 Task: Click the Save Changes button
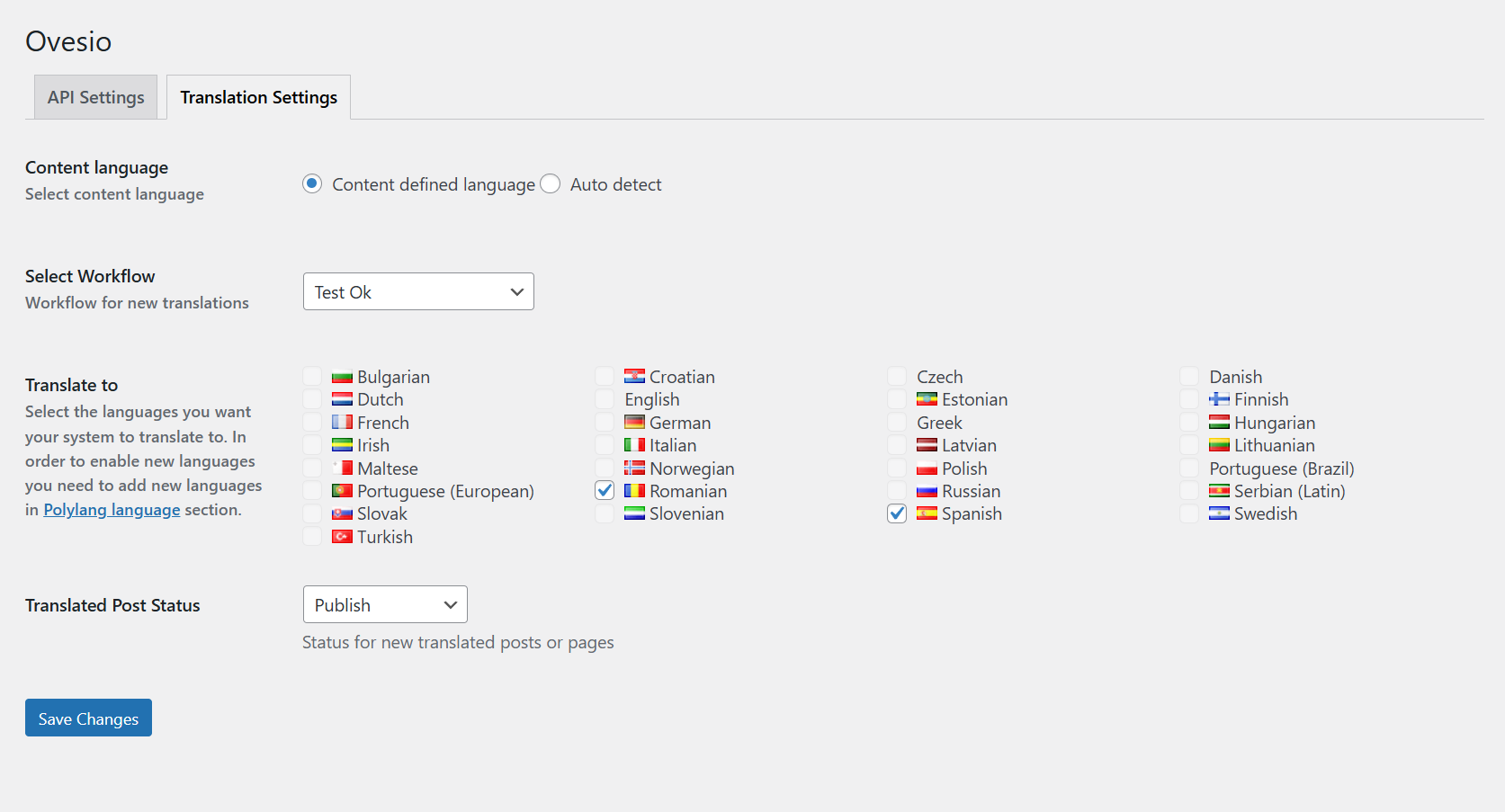[88, 718]
